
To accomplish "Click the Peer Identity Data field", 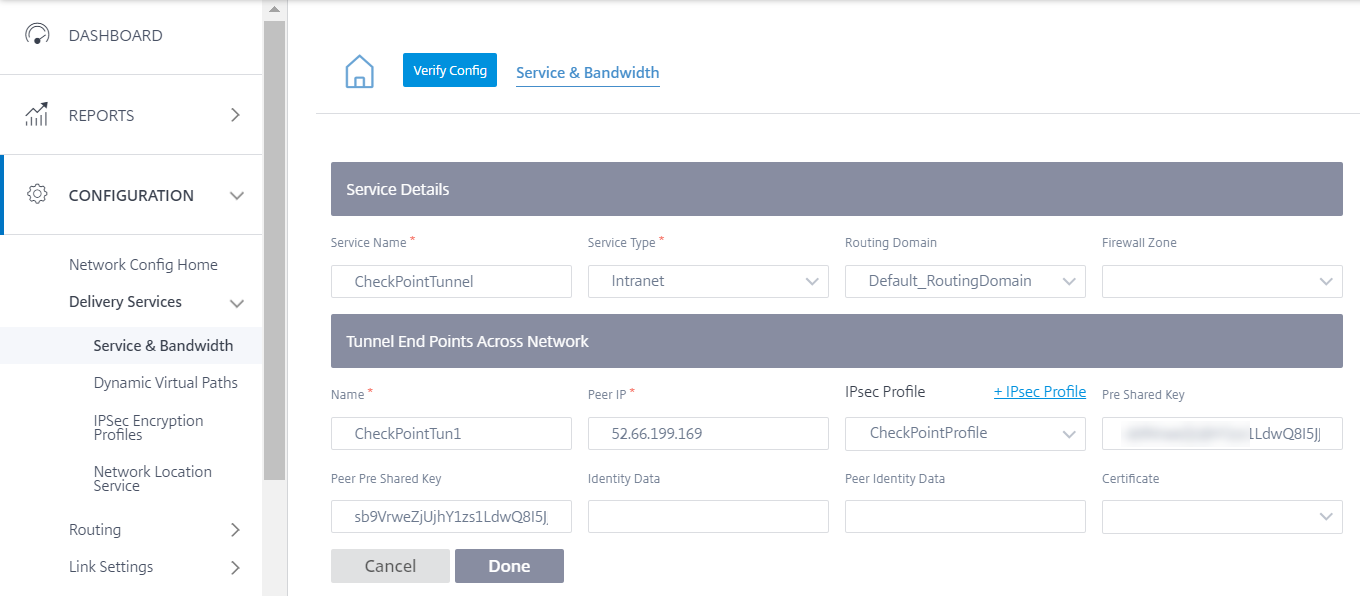I will click(x=965, y=516).
